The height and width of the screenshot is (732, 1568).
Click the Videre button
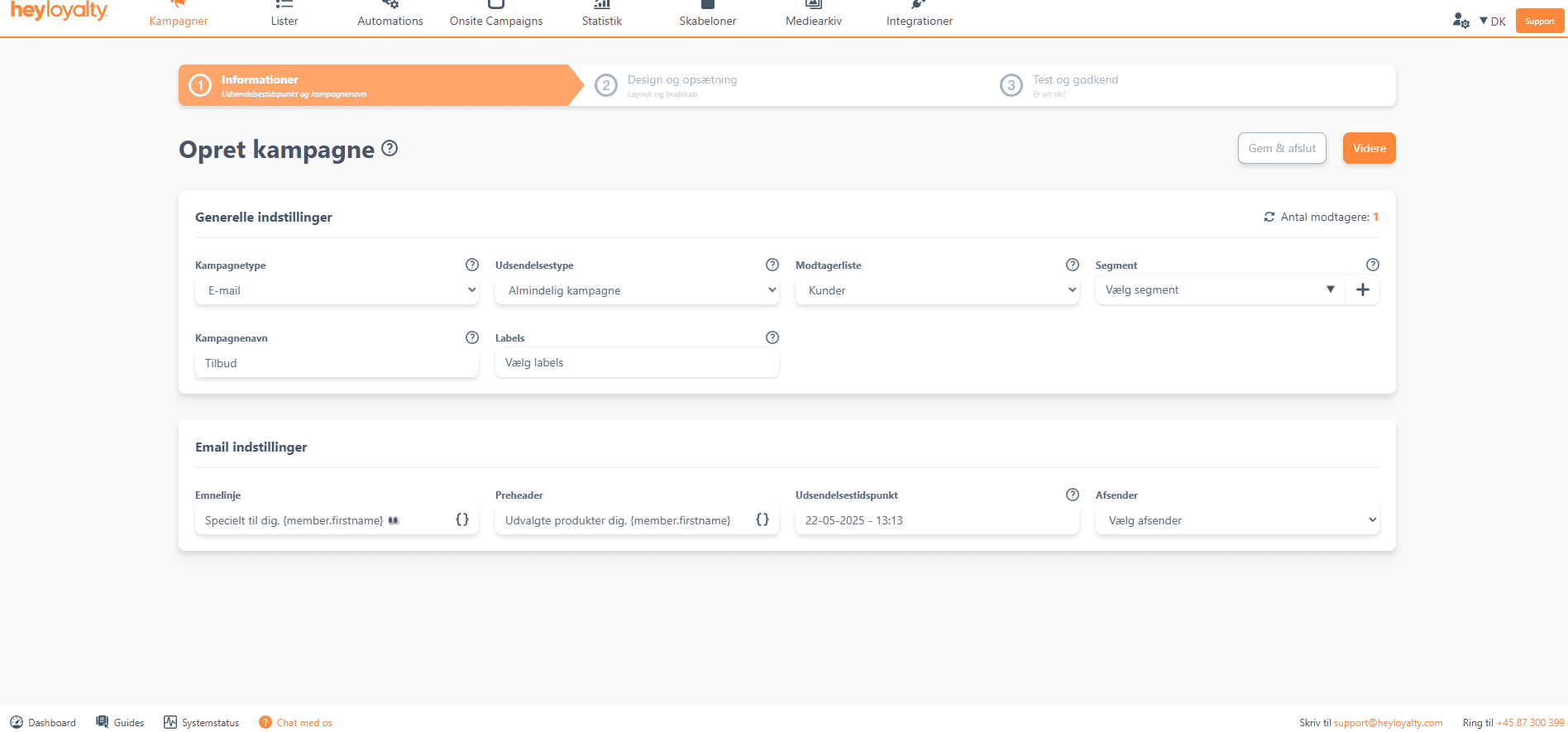click(x=1369, y=148)
